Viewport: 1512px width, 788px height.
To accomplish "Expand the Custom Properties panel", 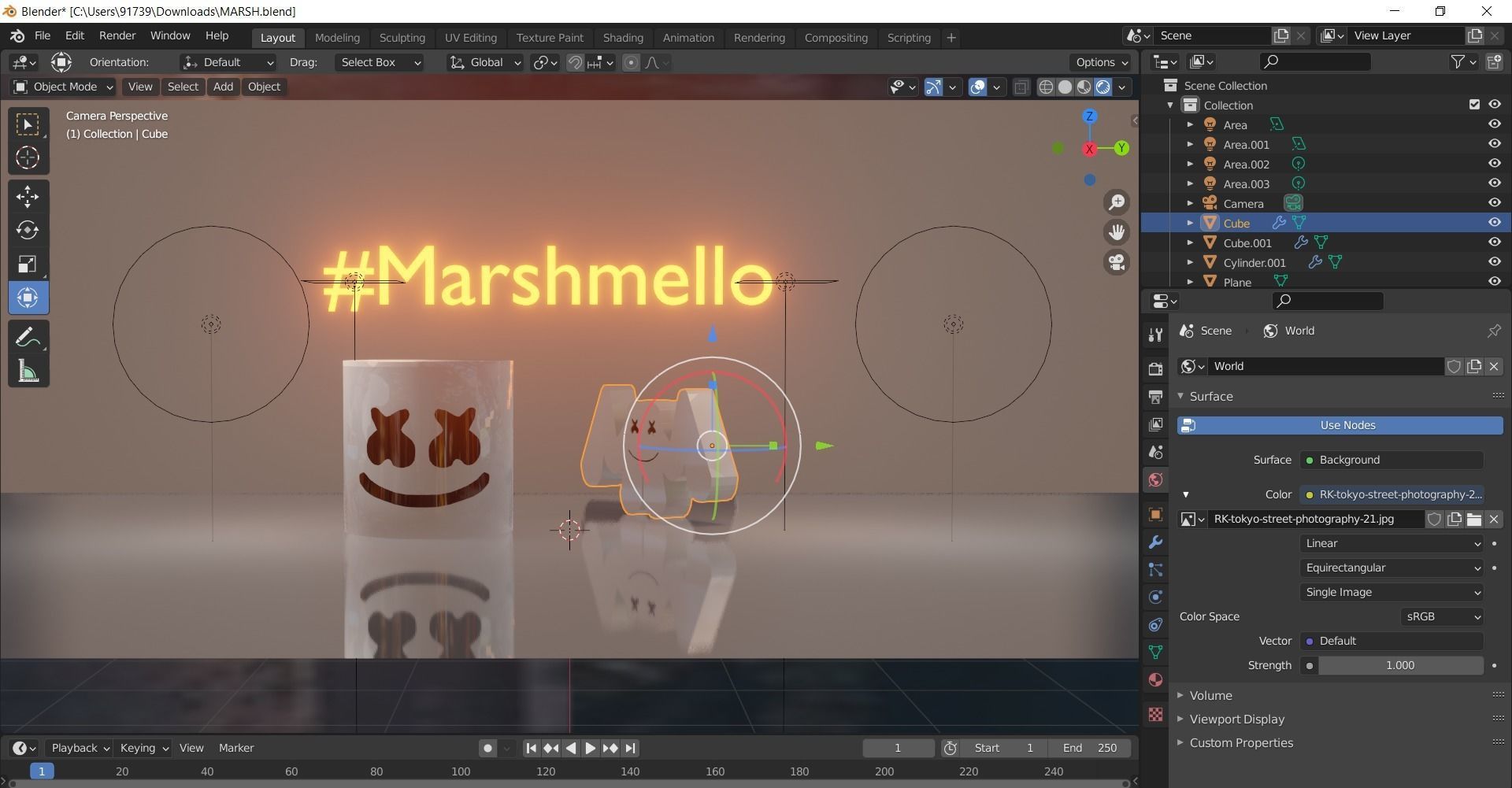I will (x=1241, y=742).
